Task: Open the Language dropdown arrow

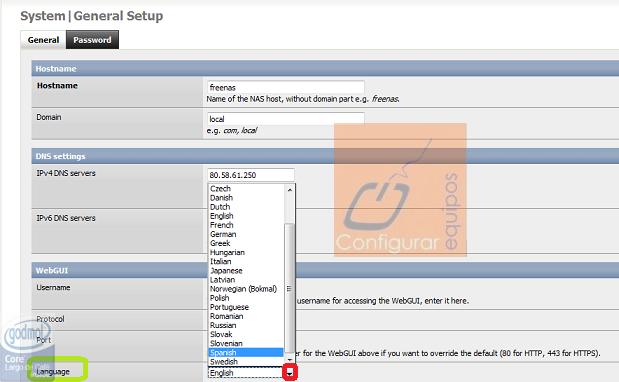Action: [x=290, y=373]
